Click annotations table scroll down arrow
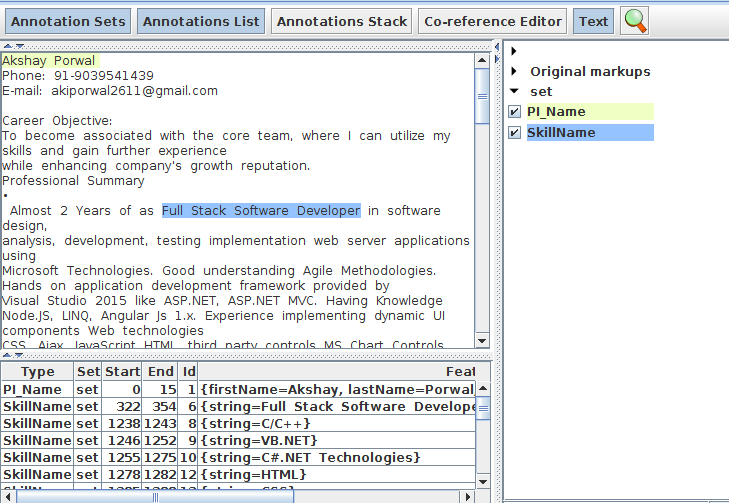Image resolution: width=729 pixels, height=503 pixels. coord(482,480)
